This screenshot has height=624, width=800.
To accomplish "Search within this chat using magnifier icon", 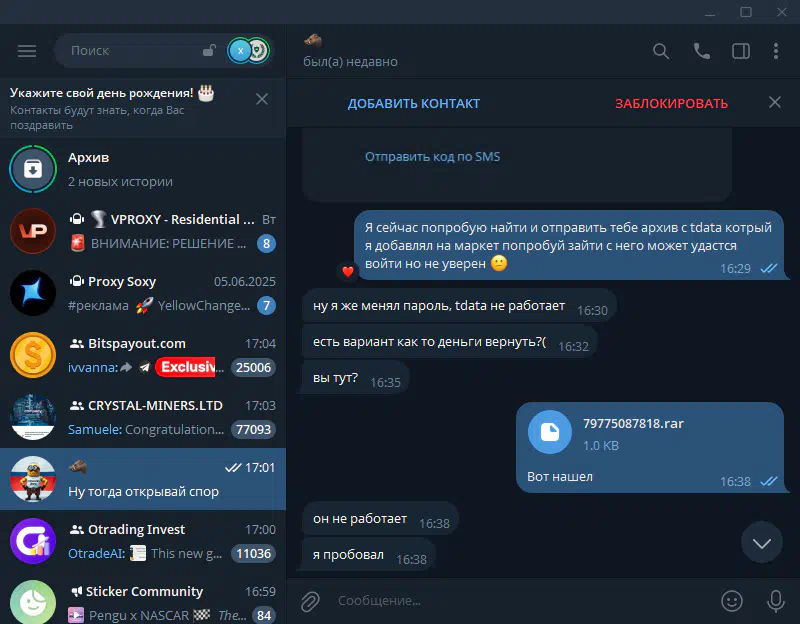I will point(661,51).
